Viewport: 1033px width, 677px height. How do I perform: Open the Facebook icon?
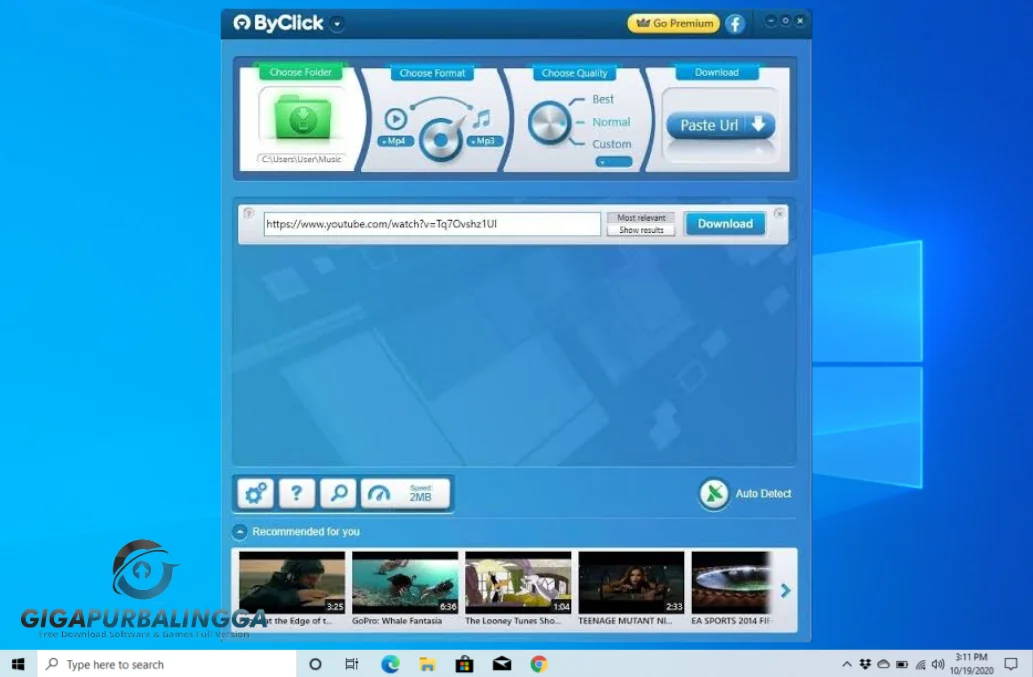(x=735, y=24)
